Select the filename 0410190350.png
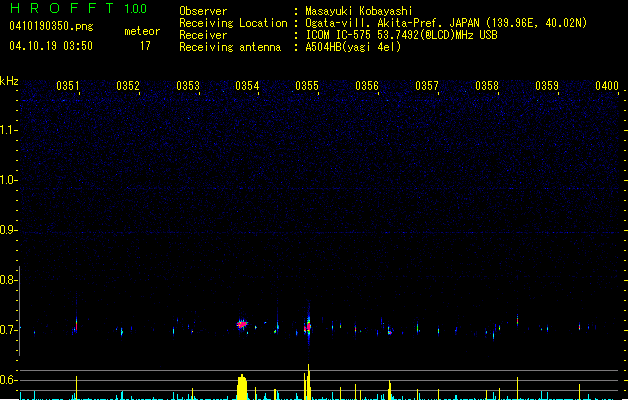 pos(51,26)
